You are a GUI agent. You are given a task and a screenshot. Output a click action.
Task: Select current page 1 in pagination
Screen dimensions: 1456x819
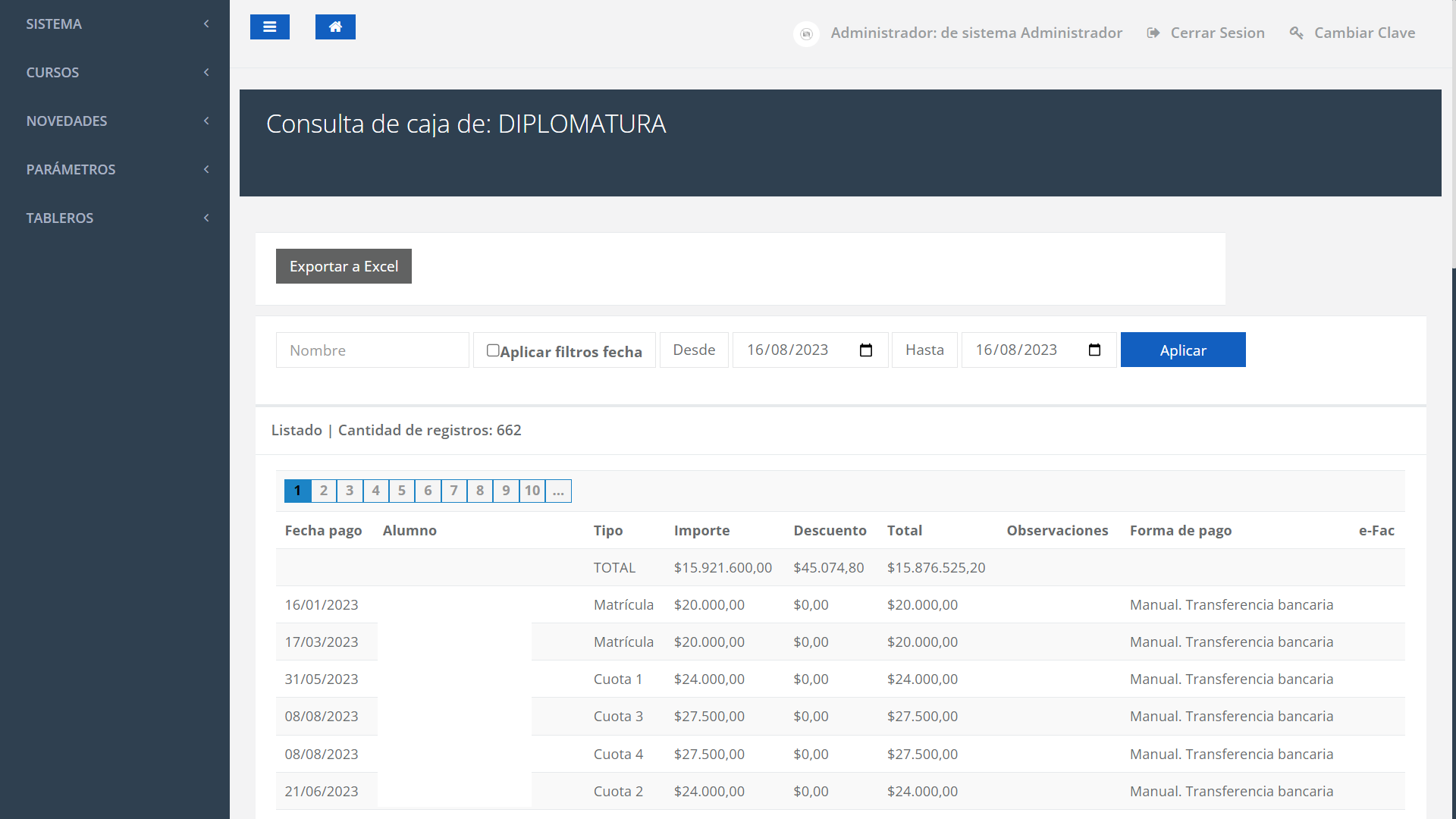pos(297,491)
